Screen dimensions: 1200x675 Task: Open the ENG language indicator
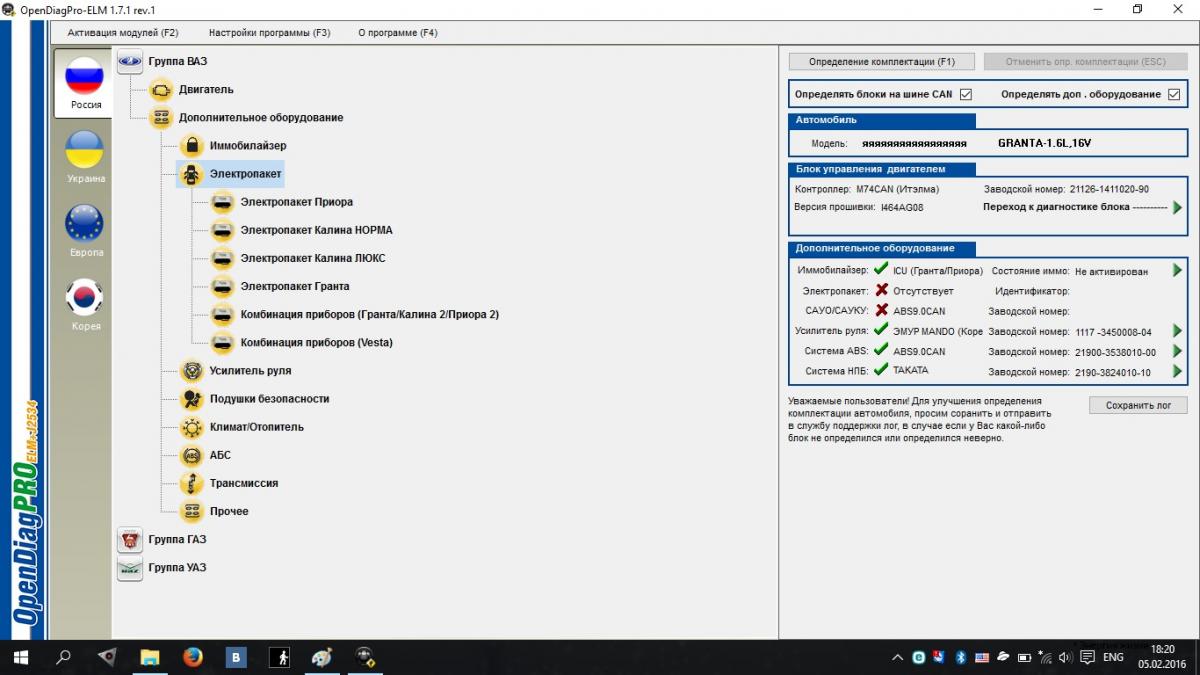click(x=1113, y=657)
